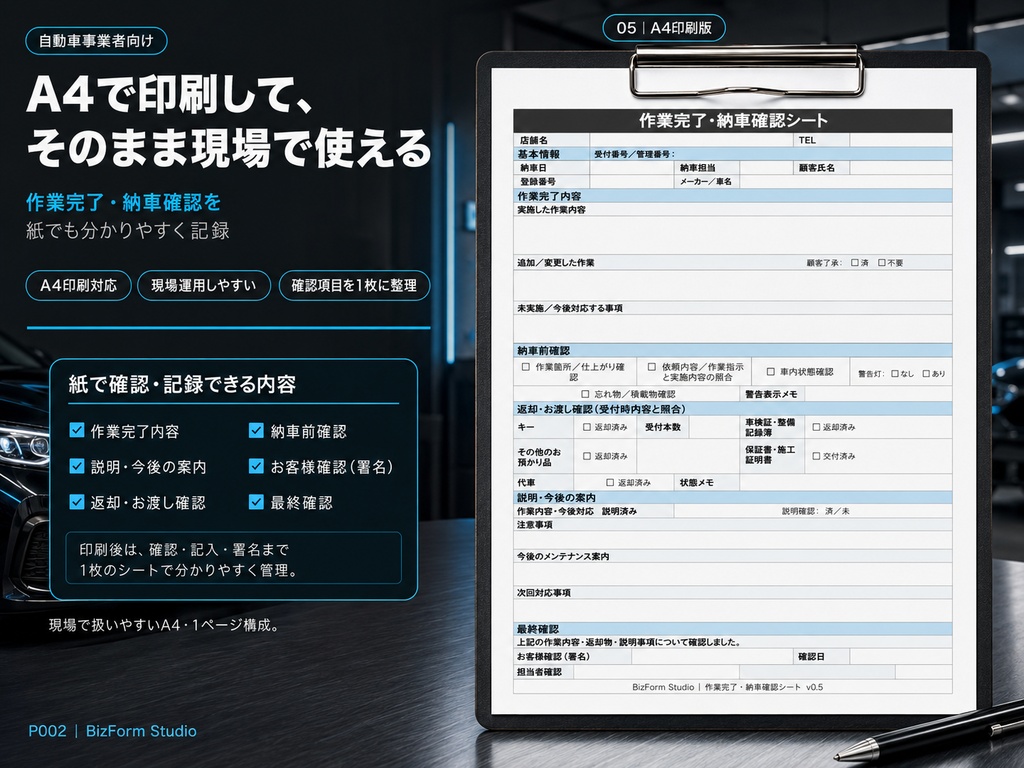This screenshot has width=1024, height=768.
Task: Select the 確認項目を1枚に整理 tag
Action: point(354,285)
